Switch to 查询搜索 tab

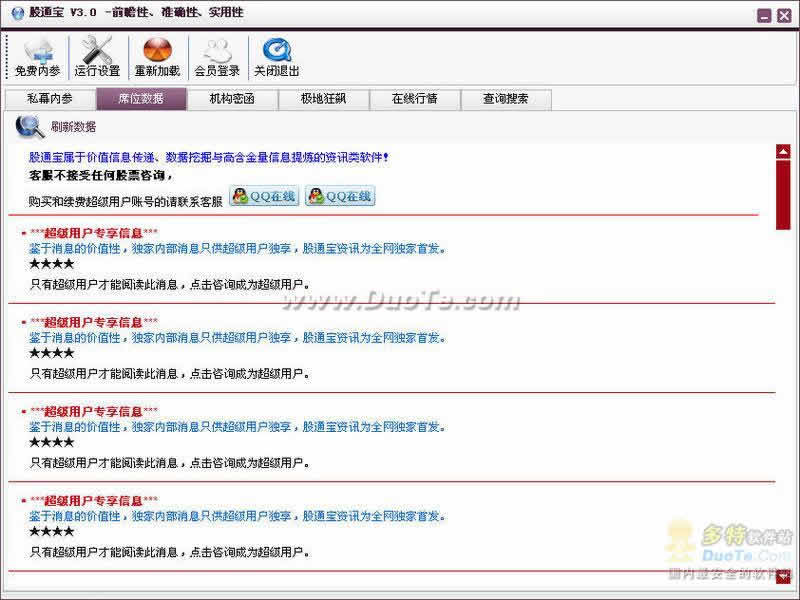(x=506, y=99)
